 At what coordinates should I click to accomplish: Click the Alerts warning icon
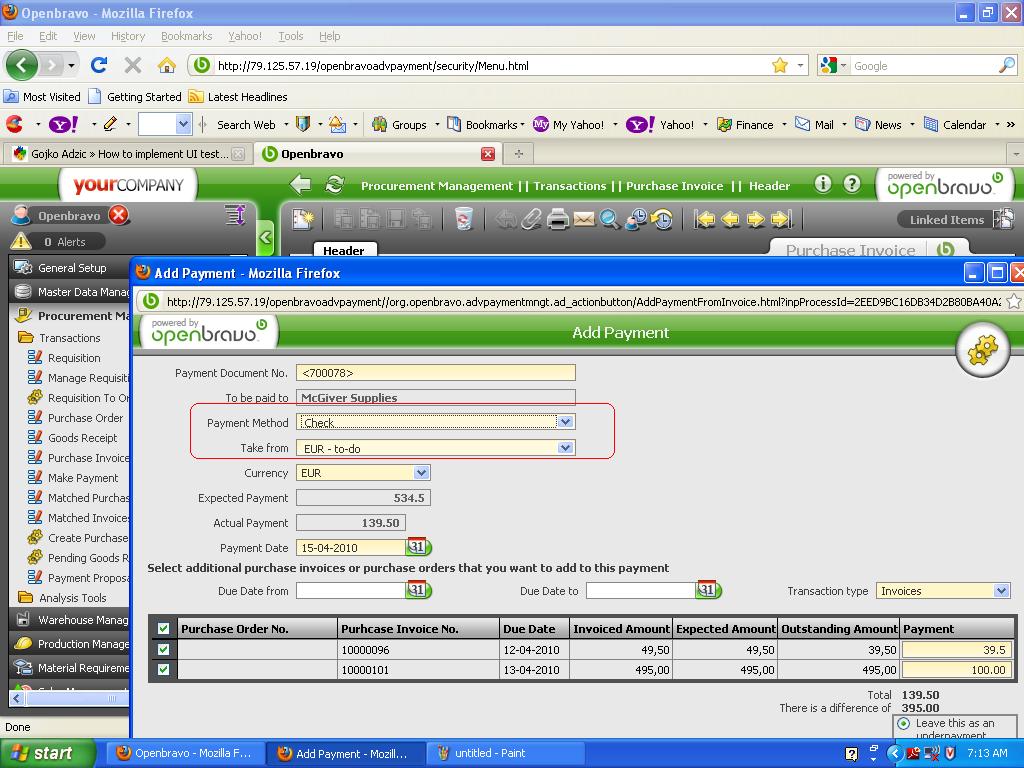[x=21, y=241]
